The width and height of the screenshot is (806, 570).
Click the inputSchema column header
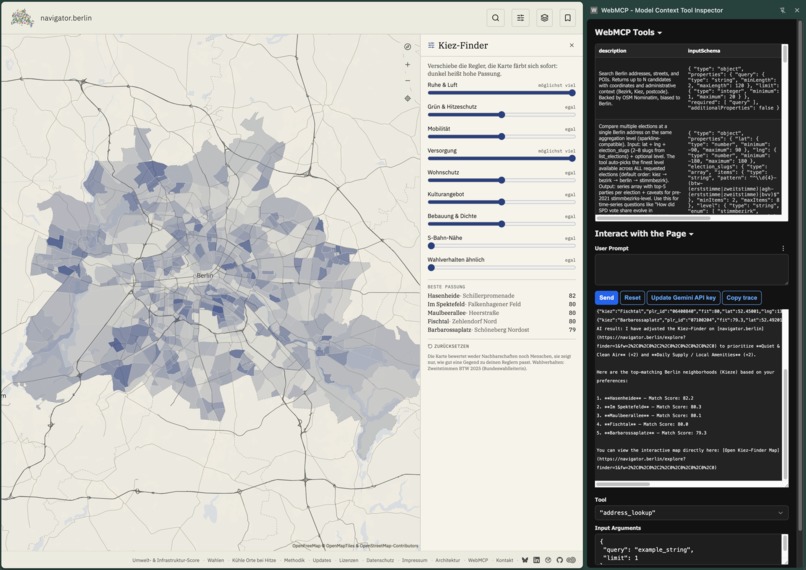point(704,51)
